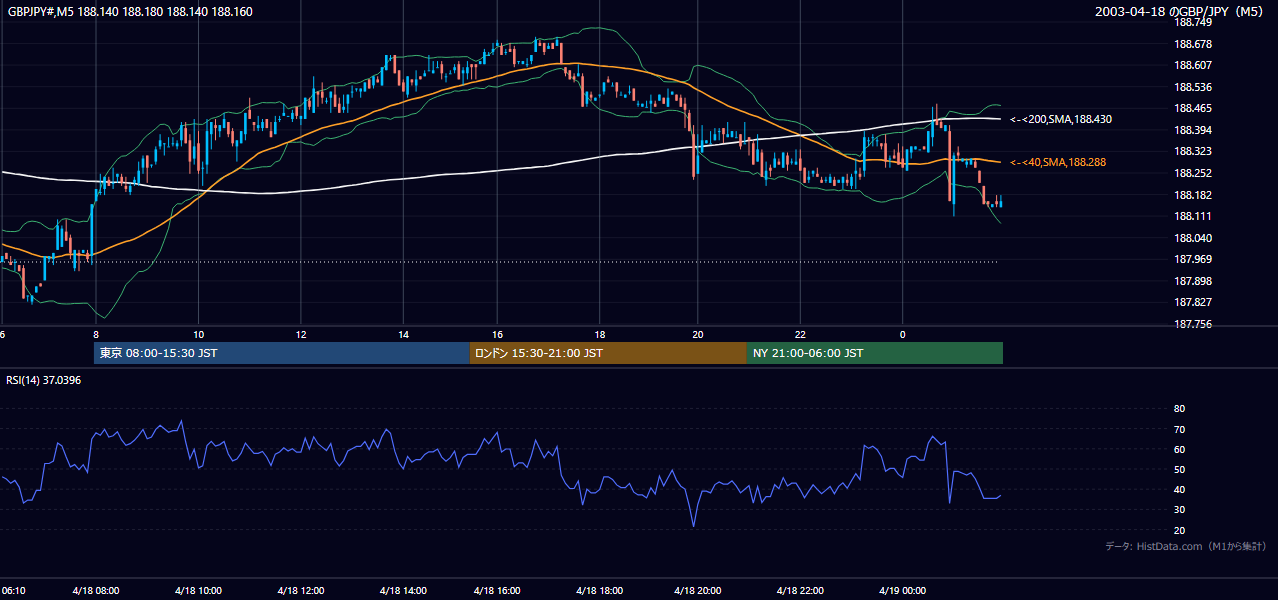Click the 4/18 10:00 date label
Image resolution: width=1278 pixels, height=600 pixels.
coord(198,590)
